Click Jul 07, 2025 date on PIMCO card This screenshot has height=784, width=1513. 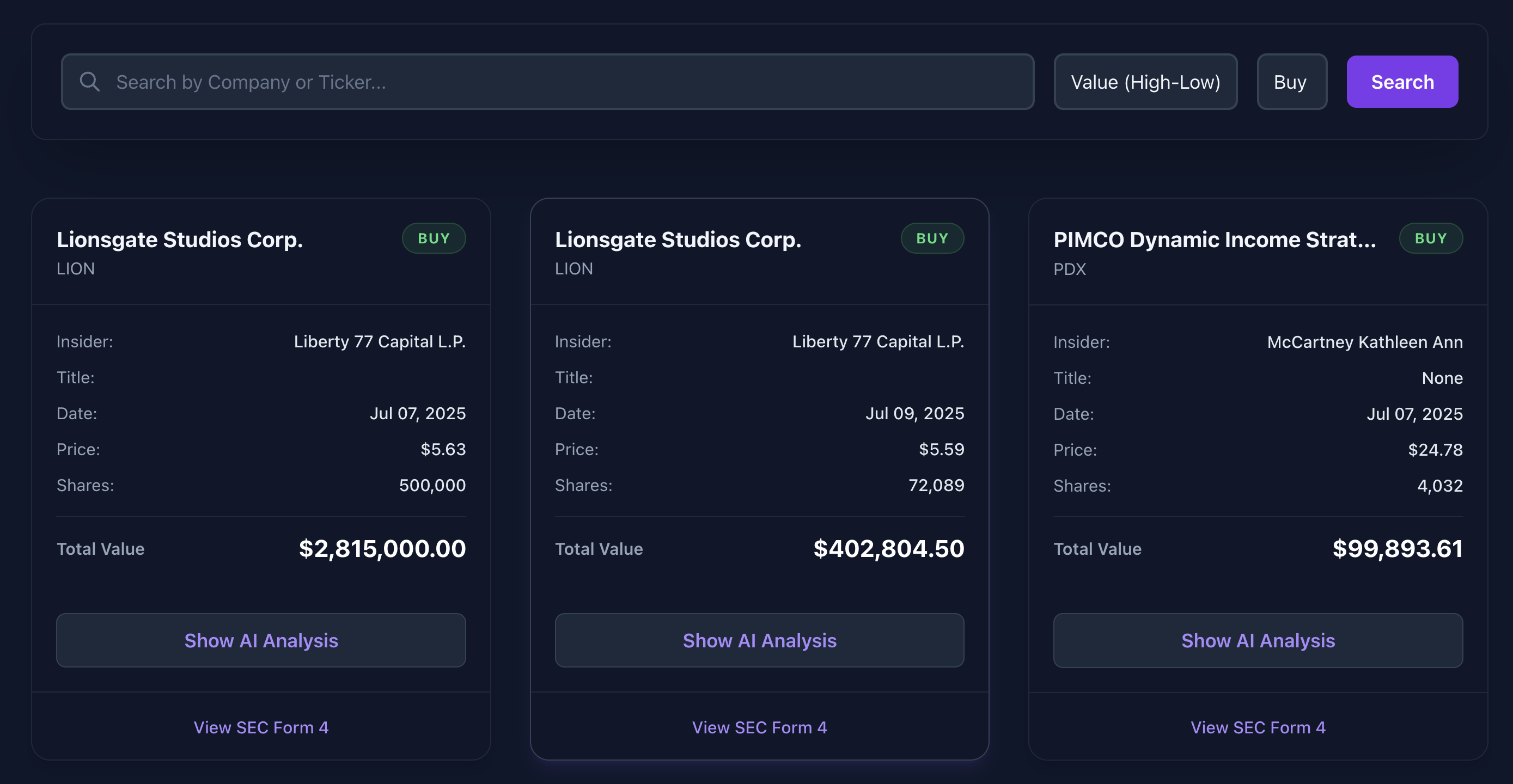point(1415,414)
